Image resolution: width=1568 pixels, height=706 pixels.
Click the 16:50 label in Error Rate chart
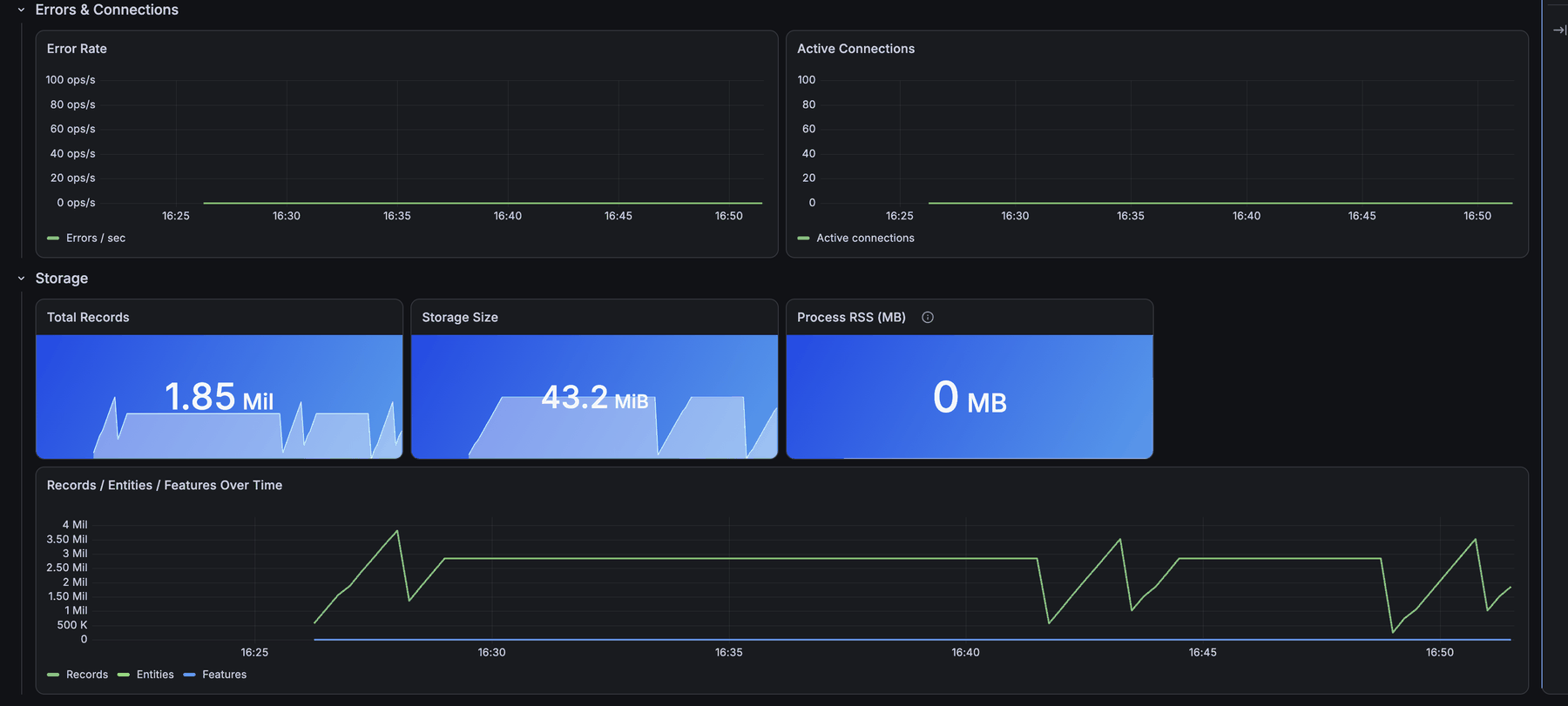(729, 216)
